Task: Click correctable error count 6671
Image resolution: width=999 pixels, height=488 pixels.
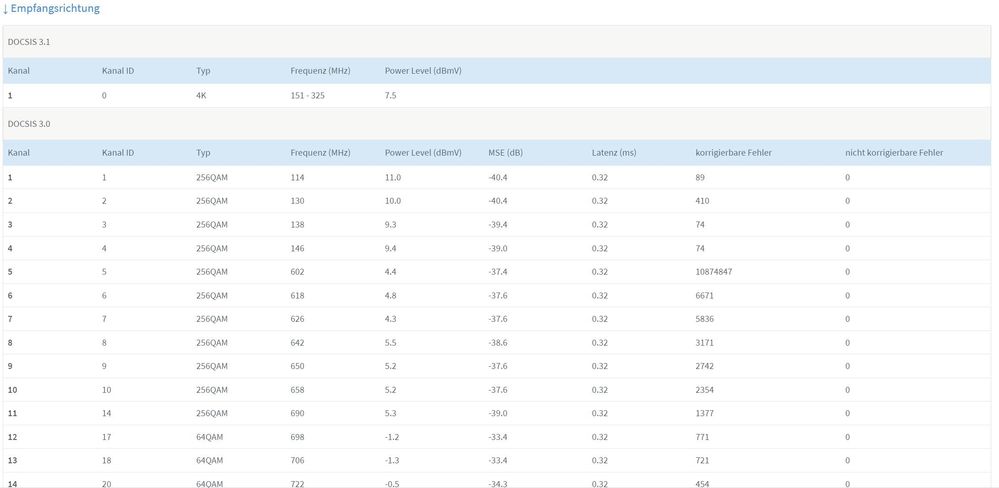Action: tap(705, 295)
